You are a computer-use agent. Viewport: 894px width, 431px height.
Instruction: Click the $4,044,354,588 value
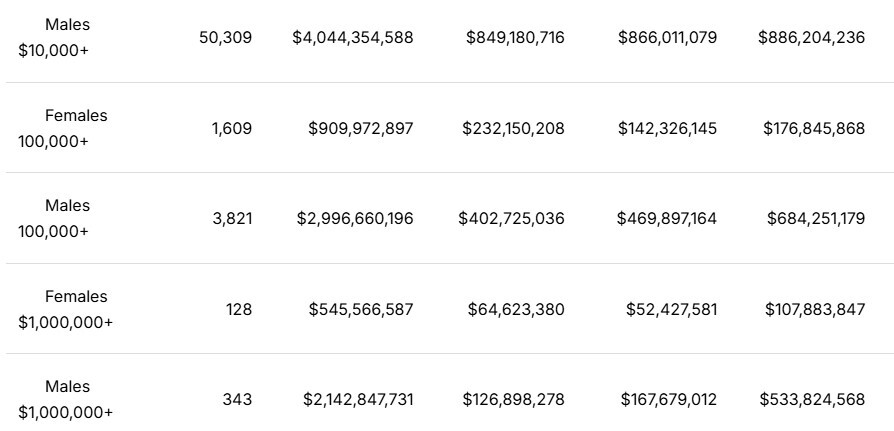353,38
